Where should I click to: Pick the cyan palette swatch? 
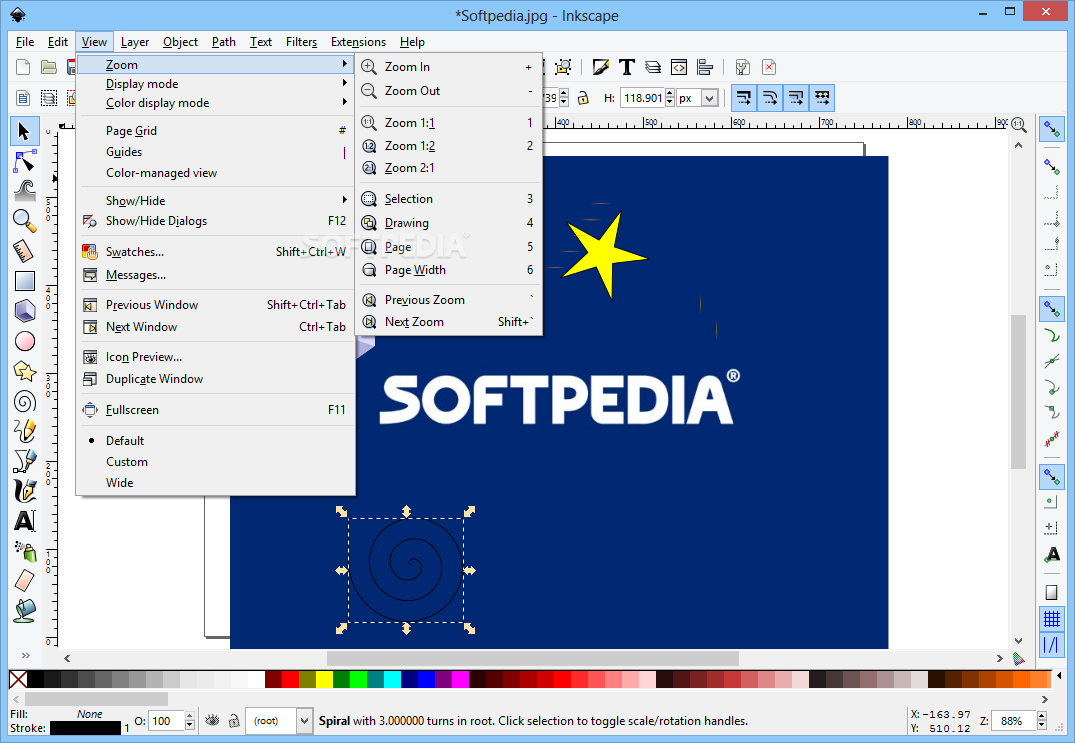coord(392,679)
